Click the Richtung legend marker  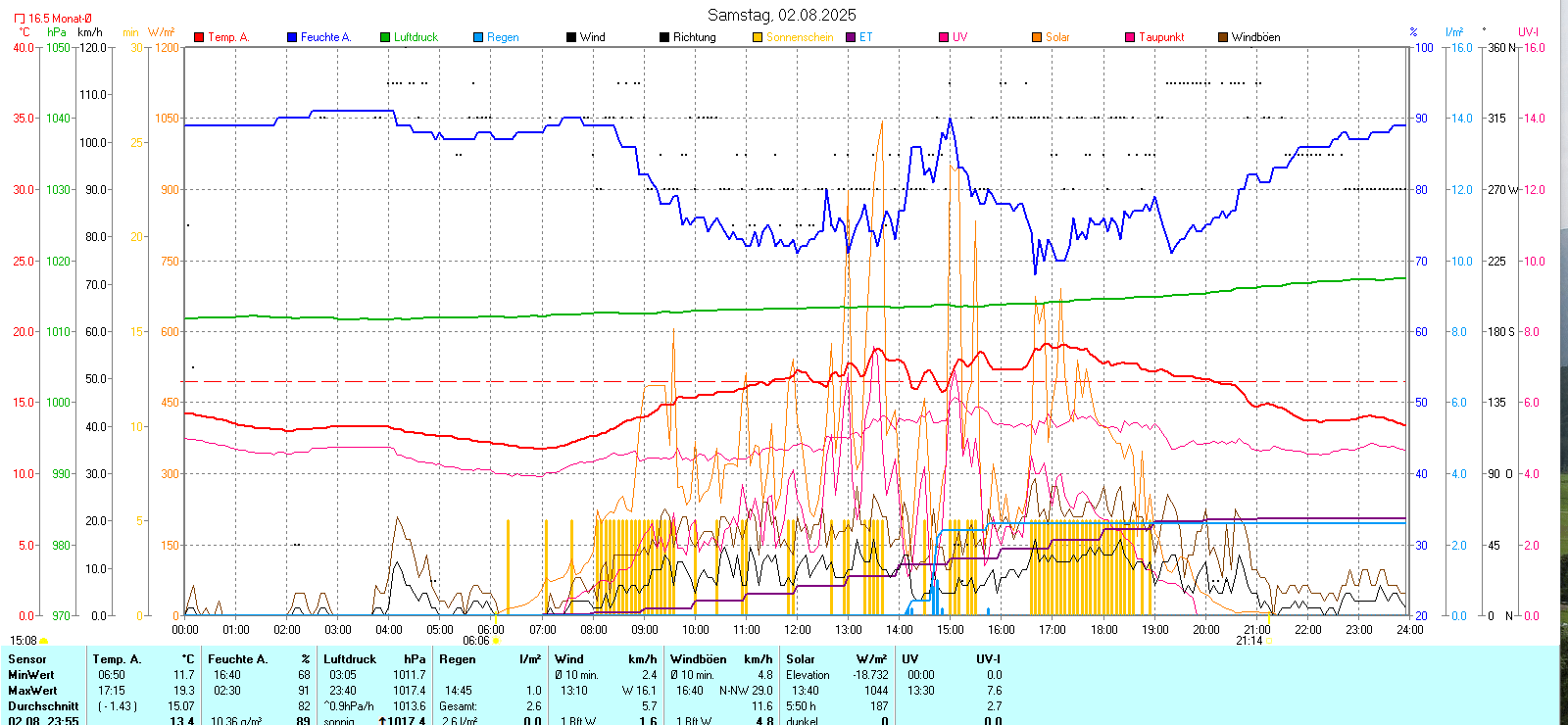pos(664,37)
